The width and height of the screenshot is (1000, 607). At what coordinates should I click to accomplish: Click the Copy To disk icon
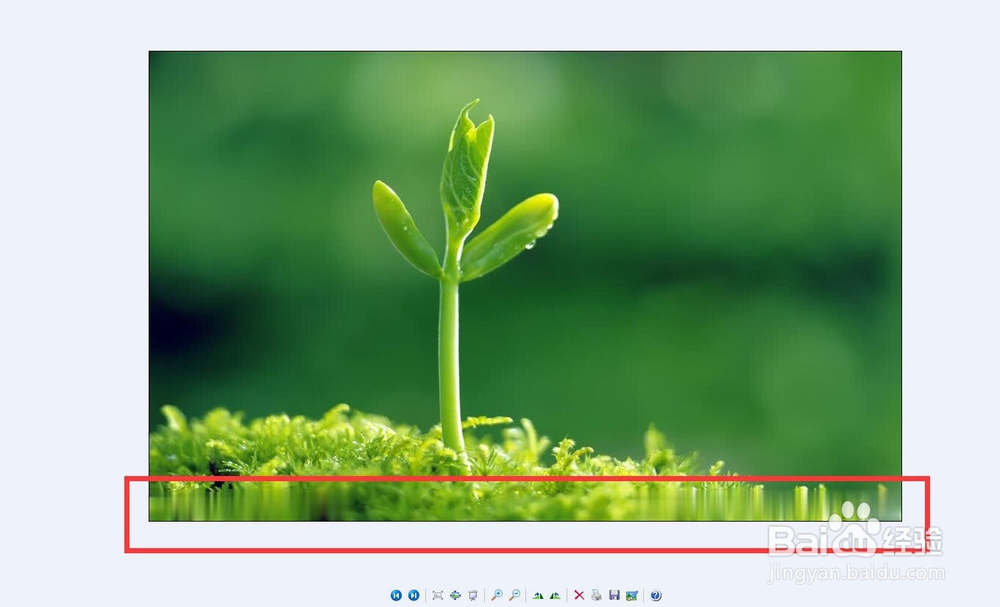tap(615, 594)
